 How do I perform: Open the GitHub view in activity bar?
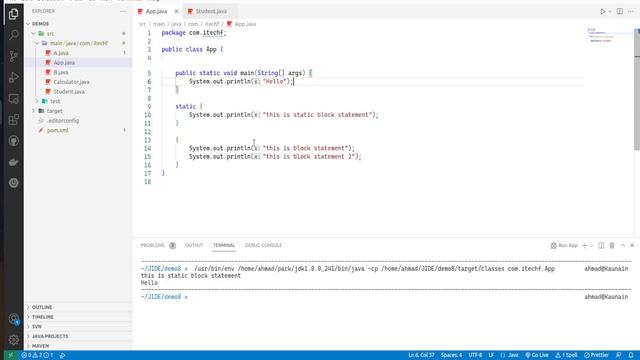(x=13, y=141)
